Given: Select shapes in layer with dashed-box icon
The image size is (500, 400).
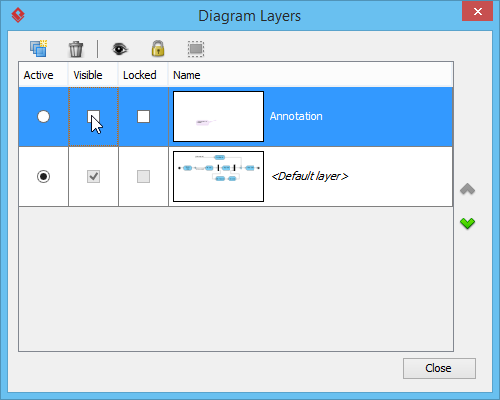Looking at the screenshot, I should tap(196, 49).
